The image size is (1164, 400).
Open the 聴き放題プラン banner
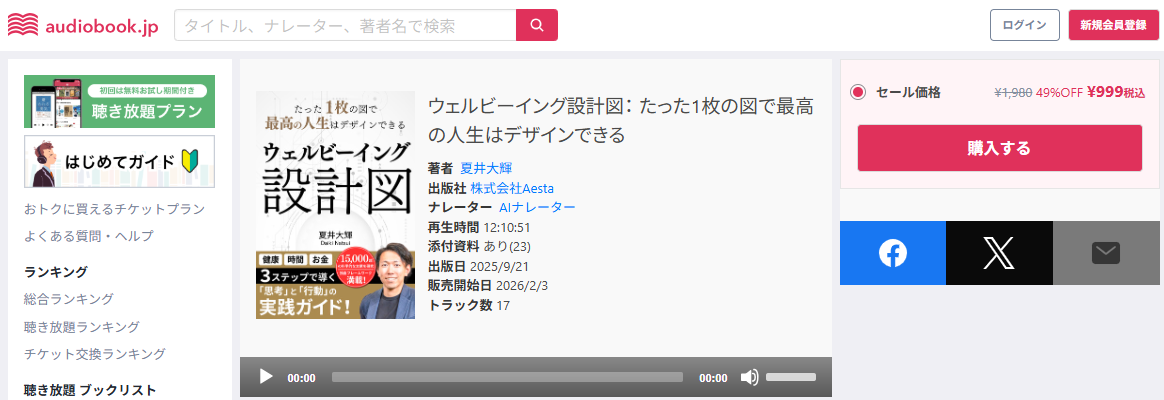[x=120, y=102]
